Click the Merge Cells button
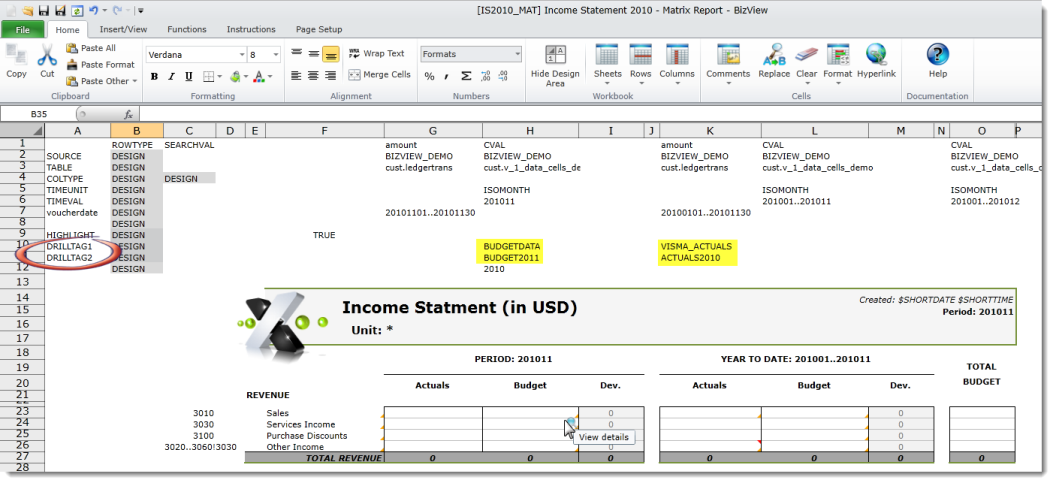 (x=379, y=75)
